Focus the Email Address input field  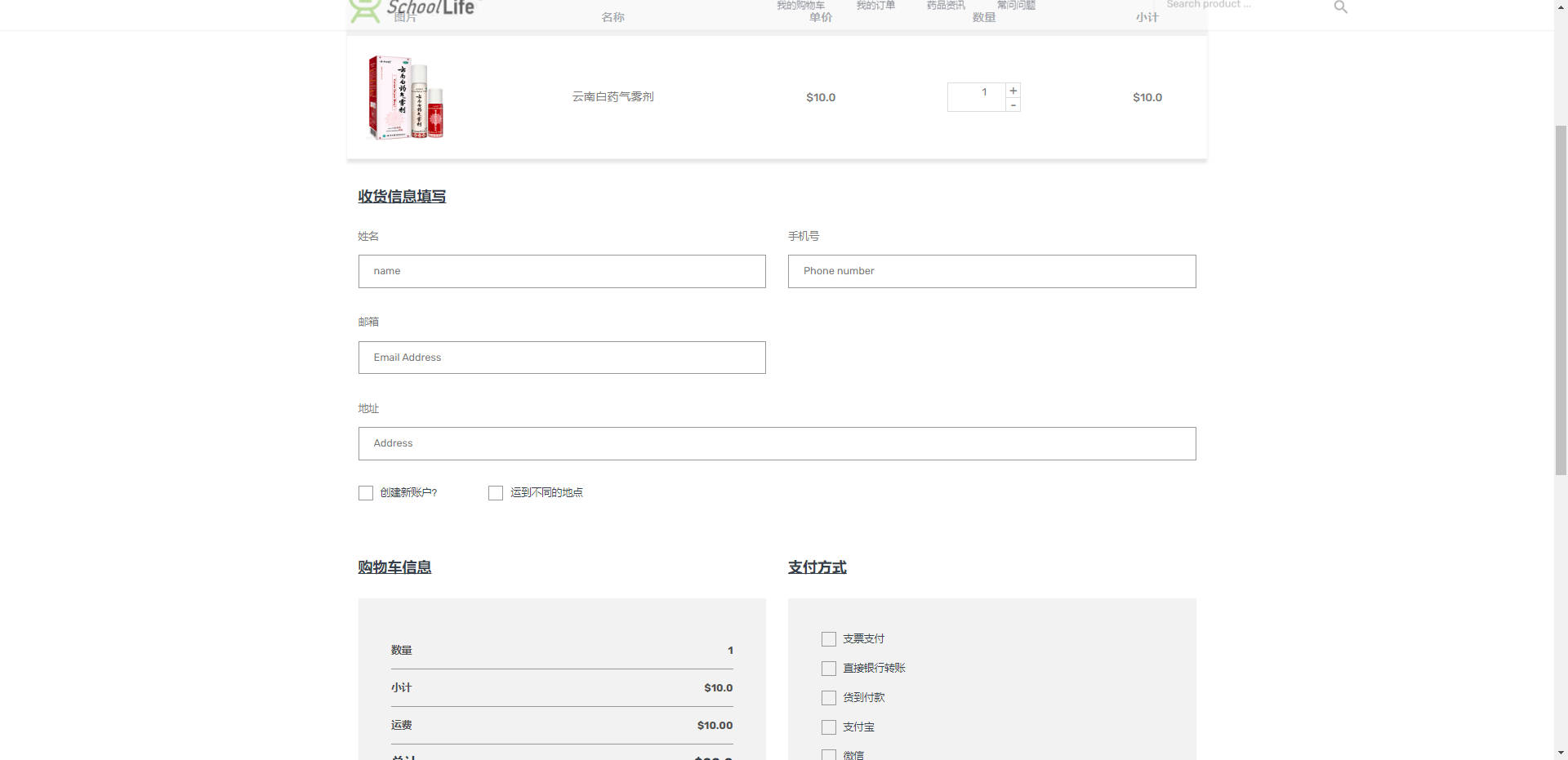562,358
